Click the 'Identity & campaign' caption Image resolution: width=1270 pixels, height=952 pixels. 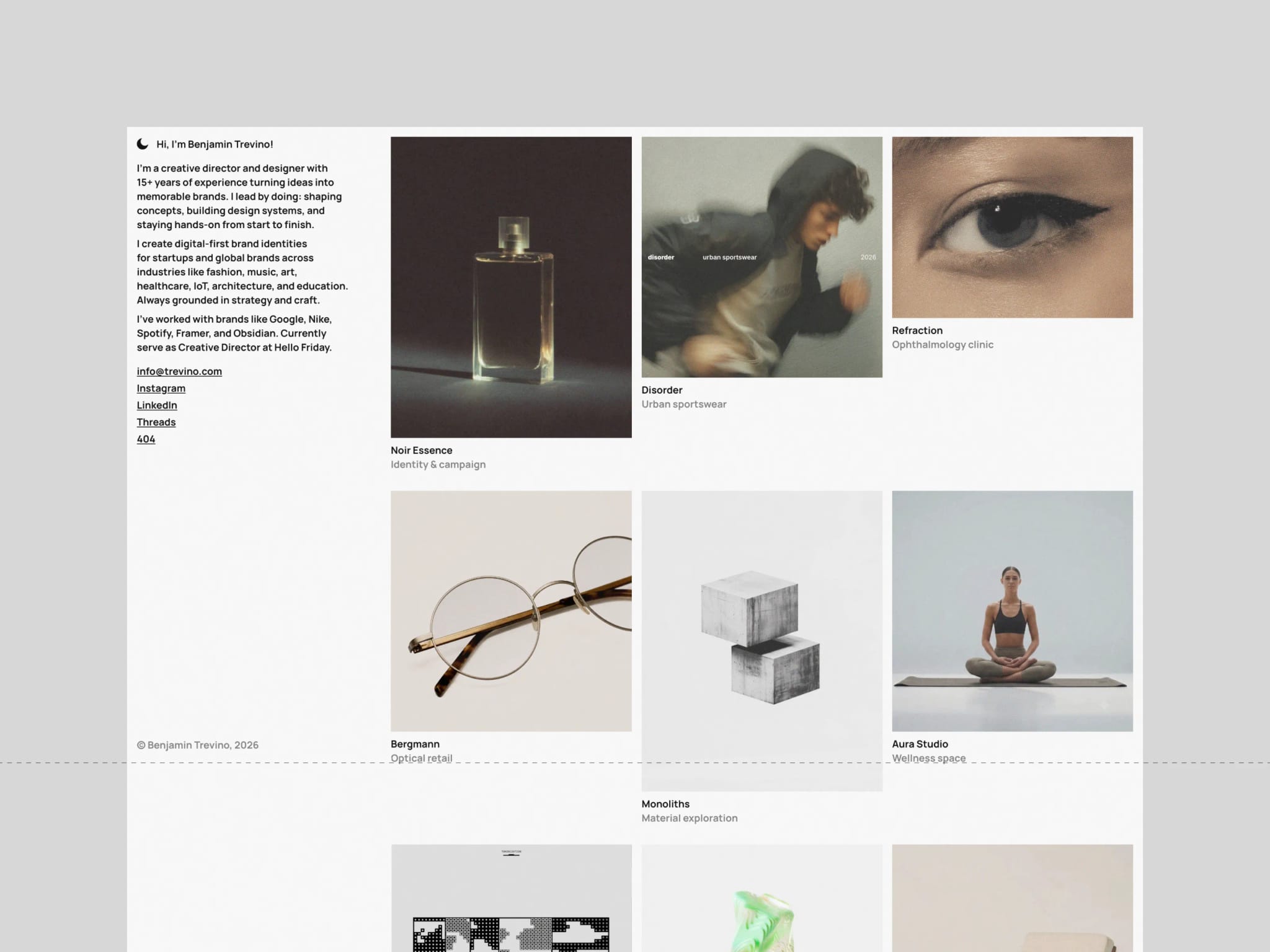point(438,464)
